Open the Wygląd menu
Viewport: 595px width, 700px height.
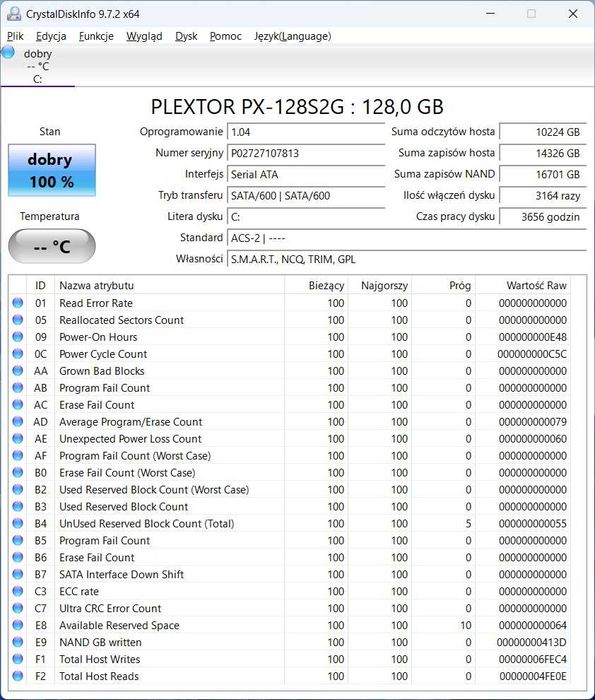144,36
